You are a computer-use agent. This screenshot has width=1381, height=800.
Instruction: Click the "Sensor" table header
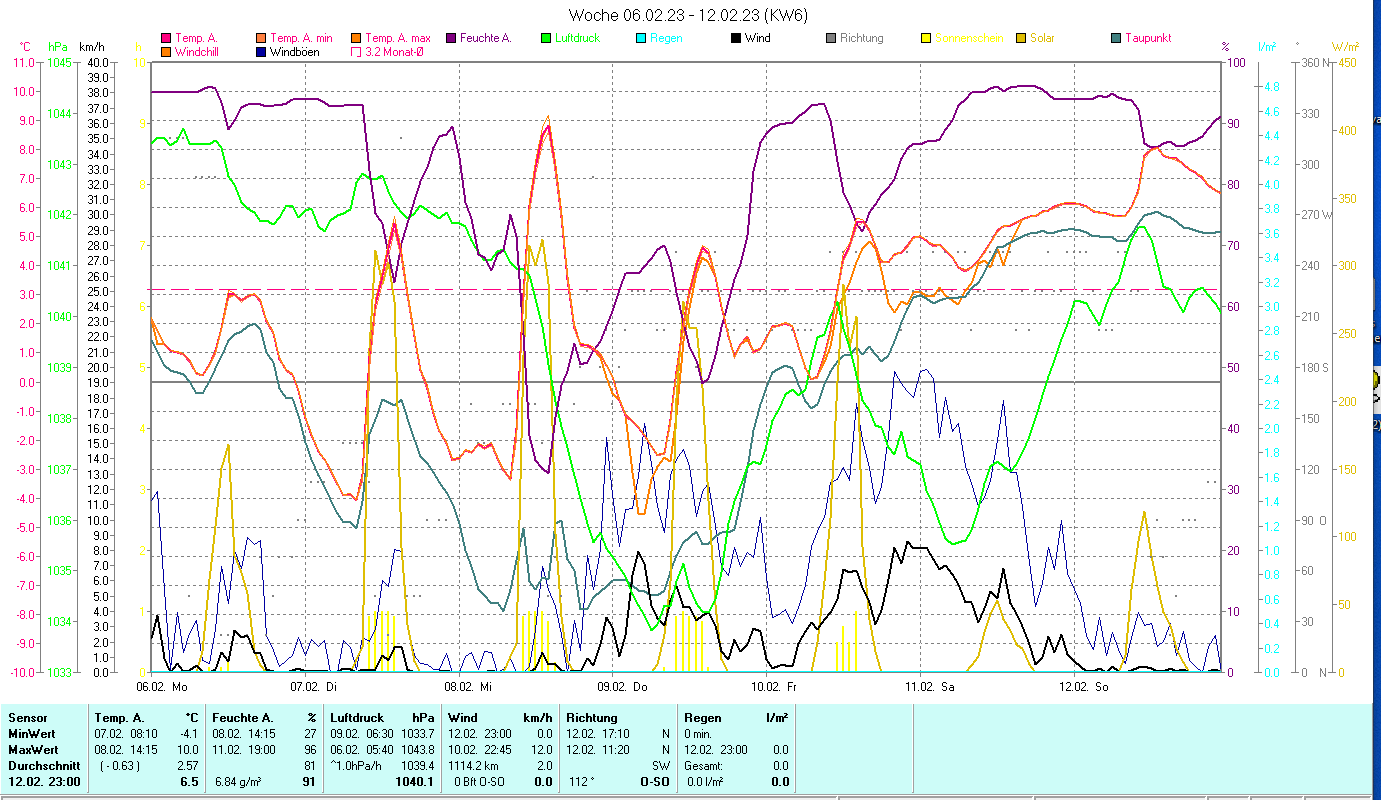tap(26, 718)
